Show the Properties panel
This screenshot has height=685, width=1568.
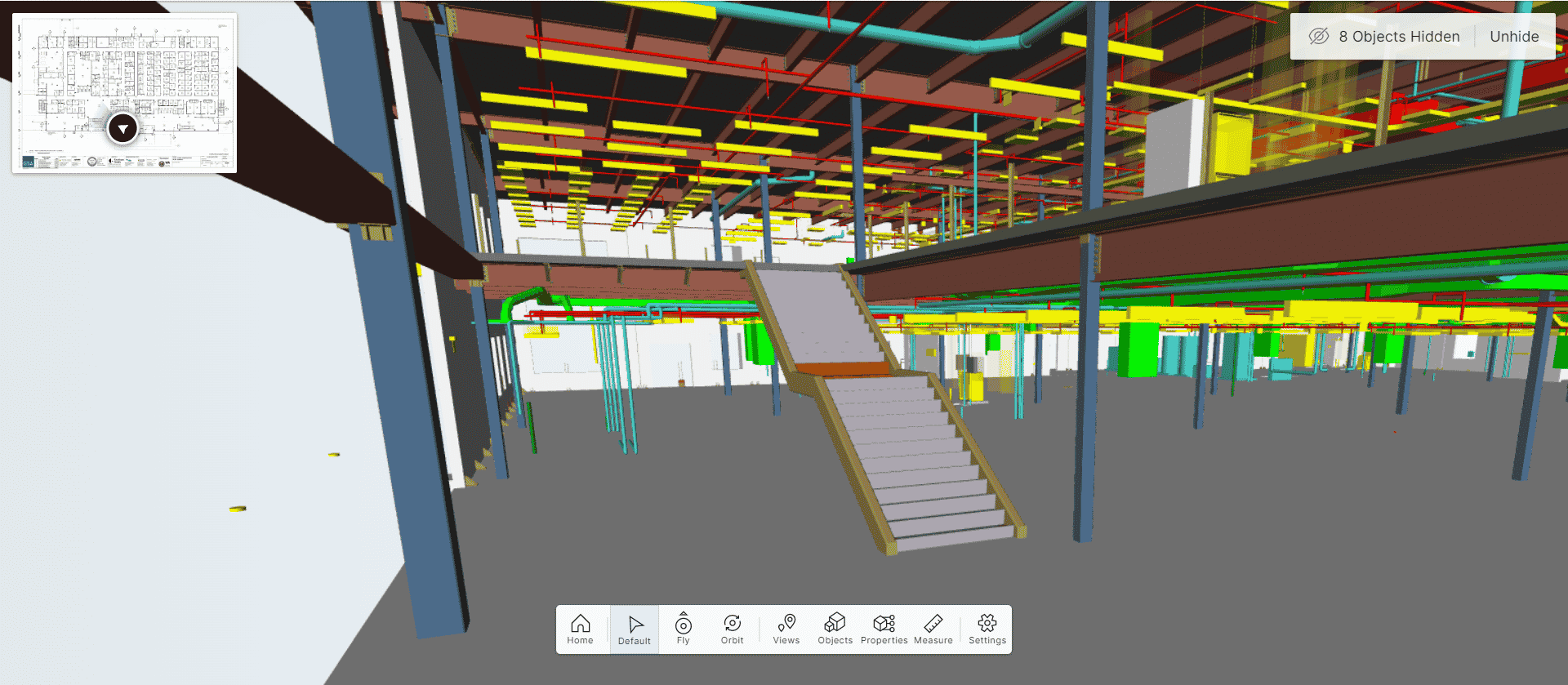click(x=884, y=629)
